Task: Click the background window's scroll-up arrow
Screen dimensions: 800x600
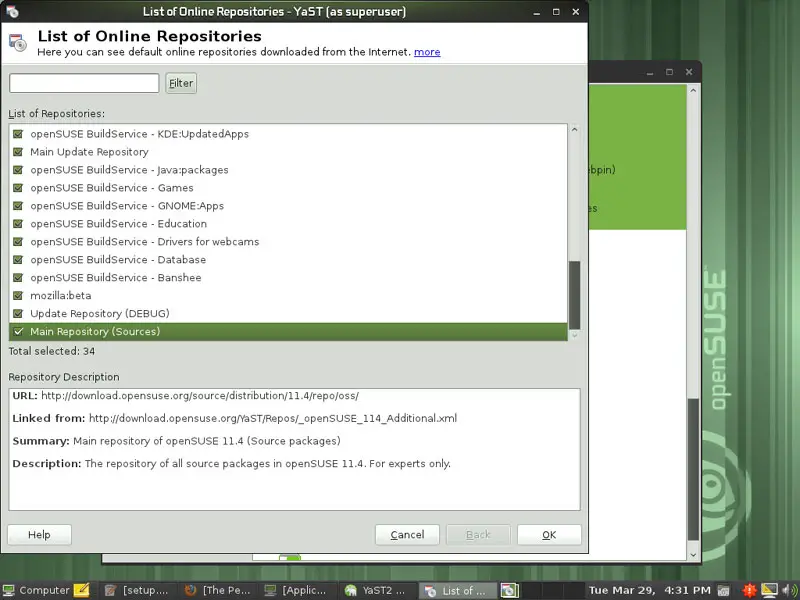Action: [x=693, y=91]
